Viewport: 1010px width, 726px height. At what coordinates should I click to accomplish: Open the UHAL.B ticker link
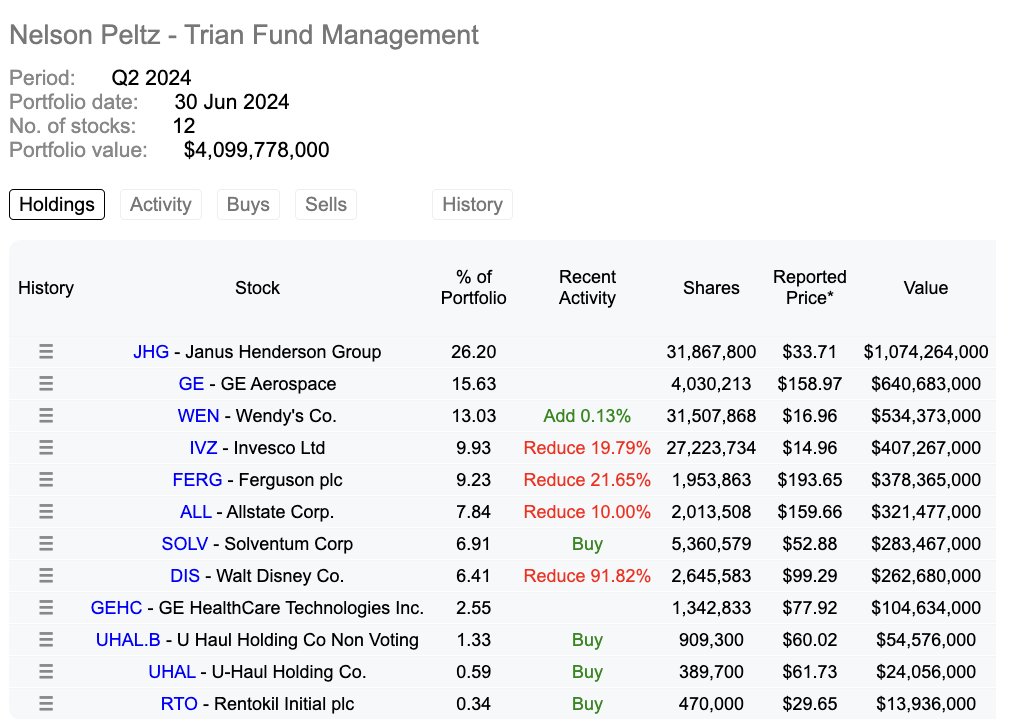pos(128,640)
